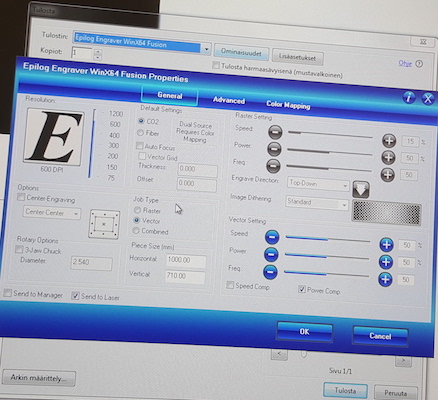Decrease vector Freq with blue minus button

click(270, 272)
